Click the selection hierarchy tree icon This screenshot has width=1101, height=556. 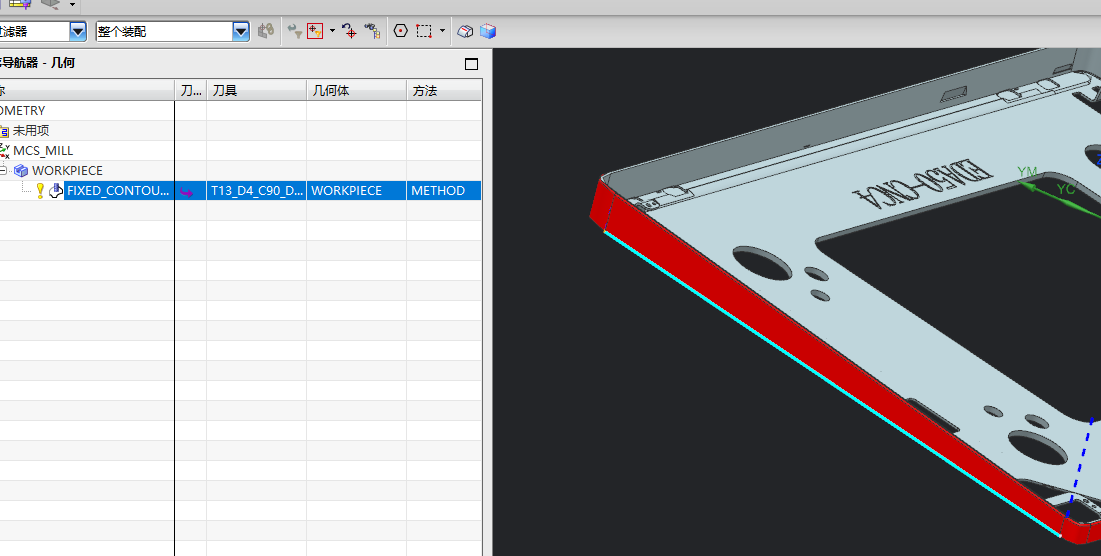point(372,31)
